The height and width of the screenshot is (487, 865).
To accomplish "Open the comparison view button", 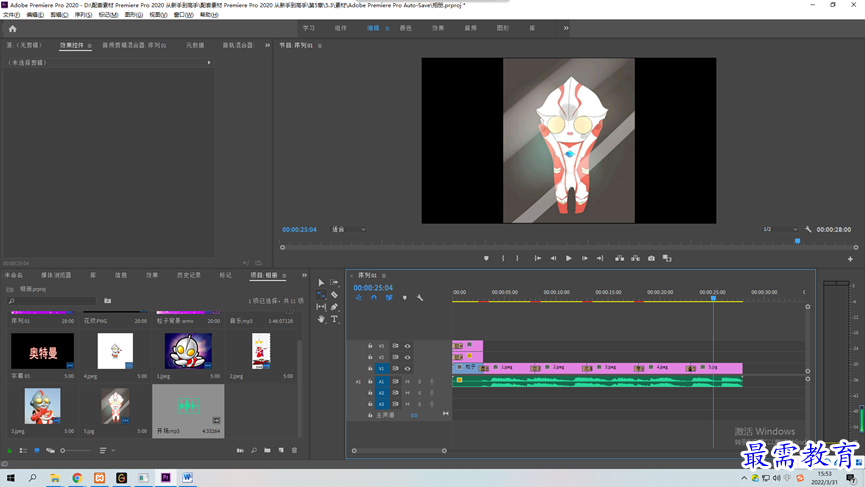I will (x=667, y=258).
